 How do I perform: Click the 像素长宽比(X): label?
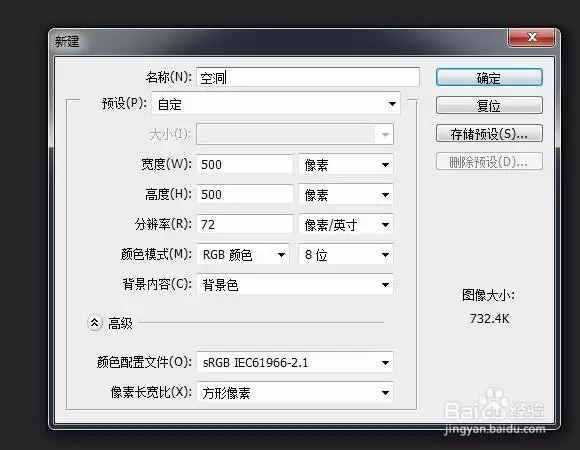point(151,392)
